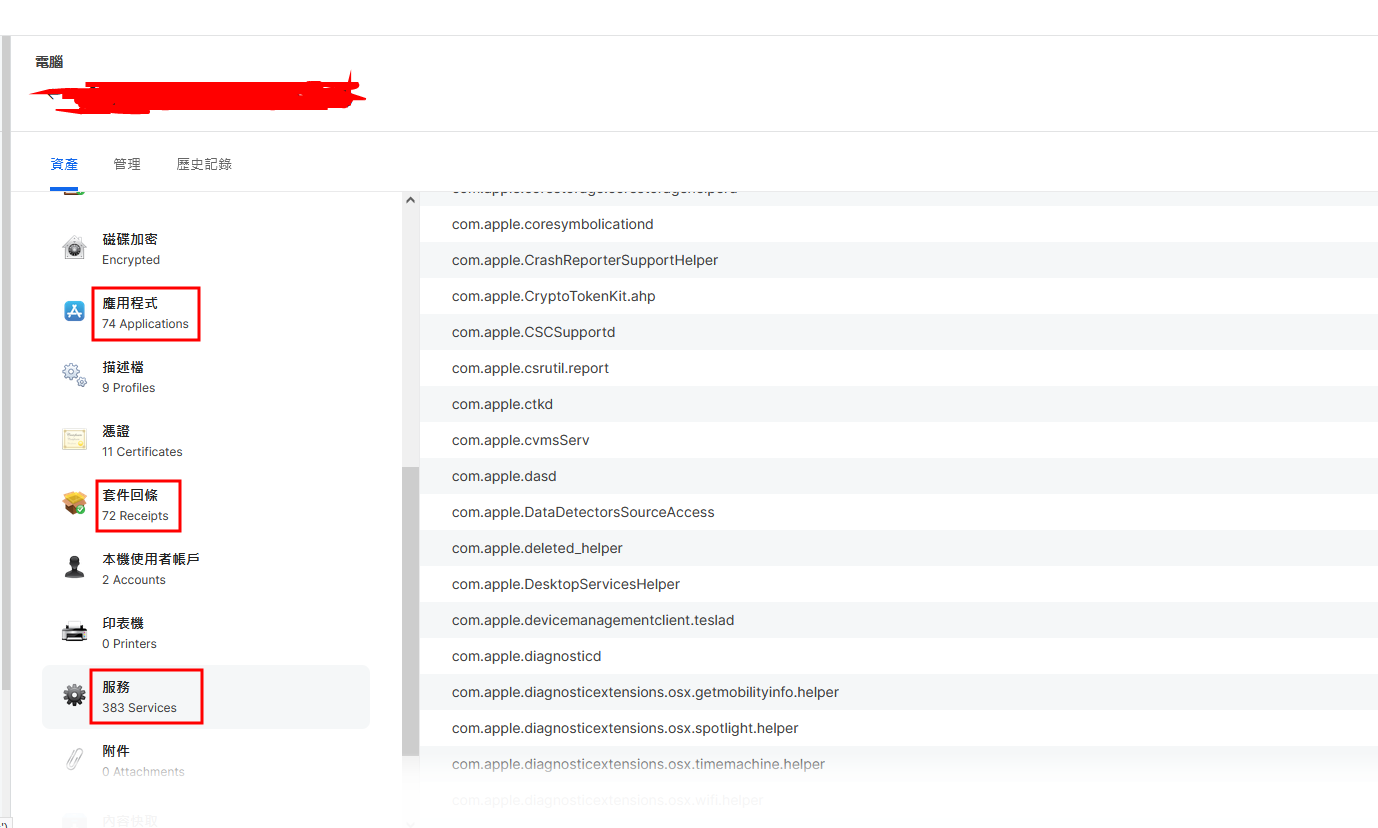Switch to the 資產 tab
The width and height of the screenshot is (1378, 828).
(x=64, y=164)
